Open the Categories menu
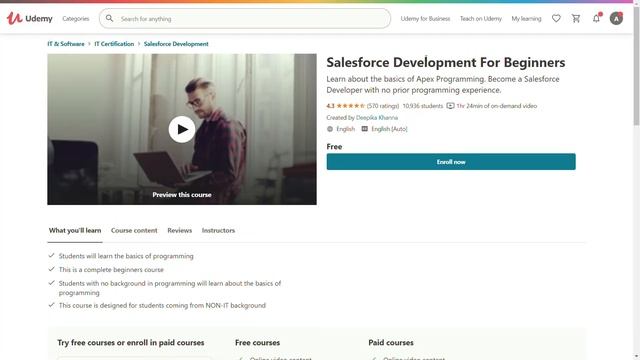 coord(76,19)
